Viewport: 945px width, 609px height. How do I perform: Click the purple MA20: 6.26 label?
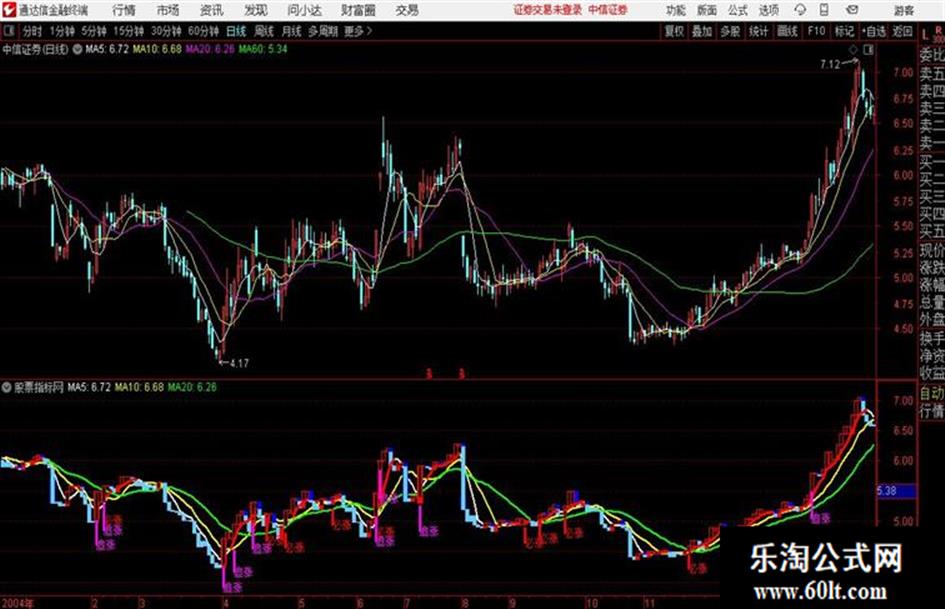tap(210, 49)
